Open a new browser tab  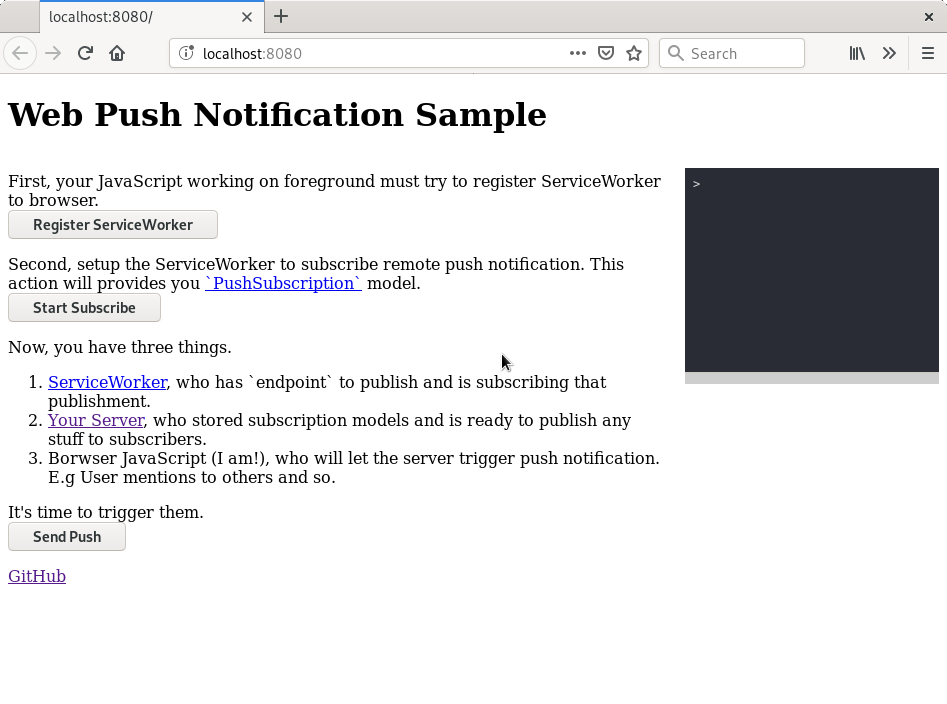click(282, 16)
